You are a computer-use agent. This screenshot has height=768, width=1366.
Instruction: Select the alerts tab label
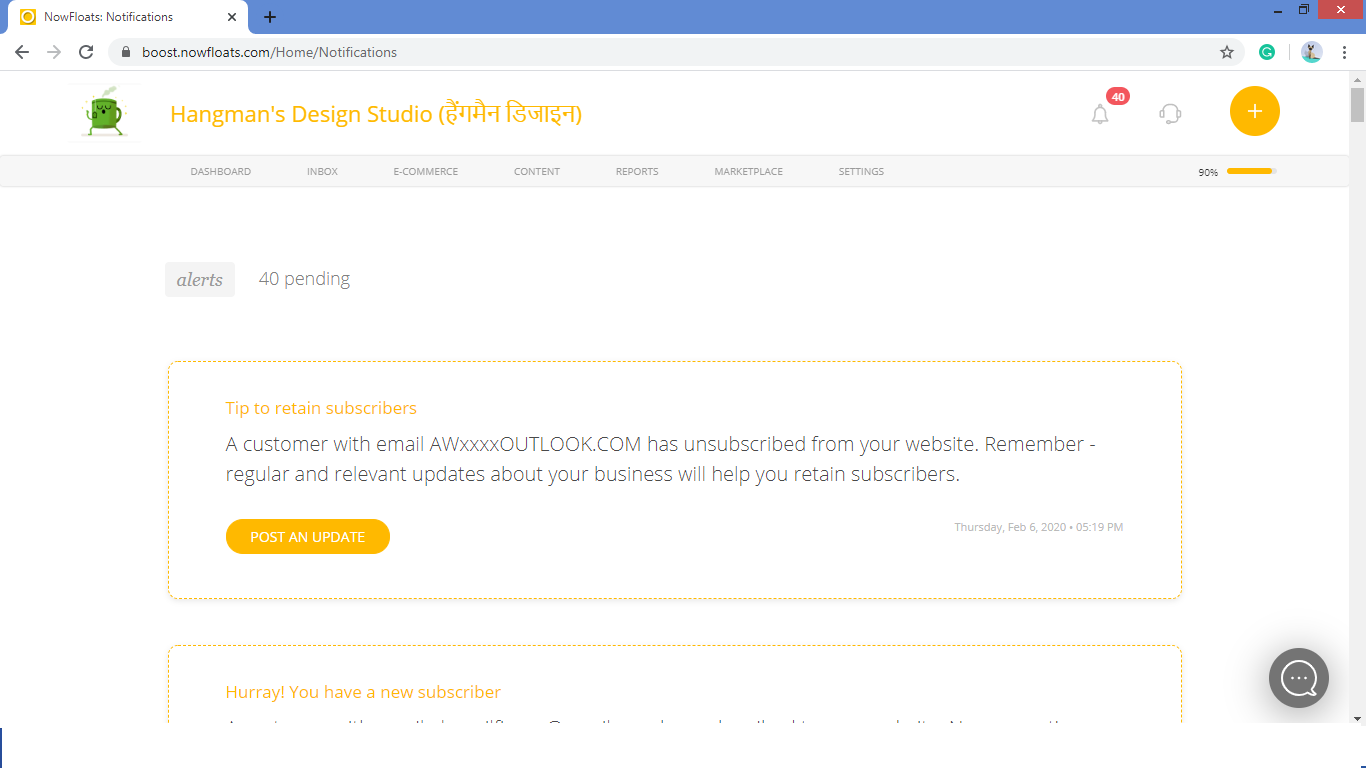(200, 280)
